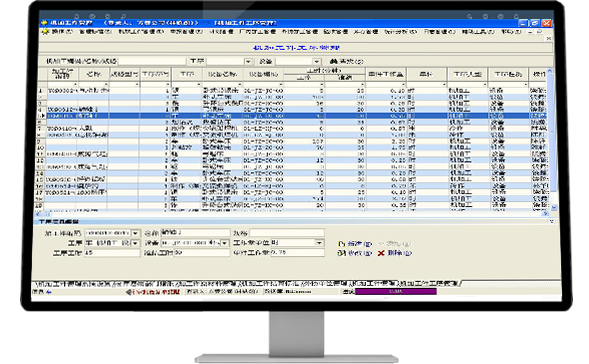
Task: Collapse the process editing panel via its chevron
Action: coord(551,222)
